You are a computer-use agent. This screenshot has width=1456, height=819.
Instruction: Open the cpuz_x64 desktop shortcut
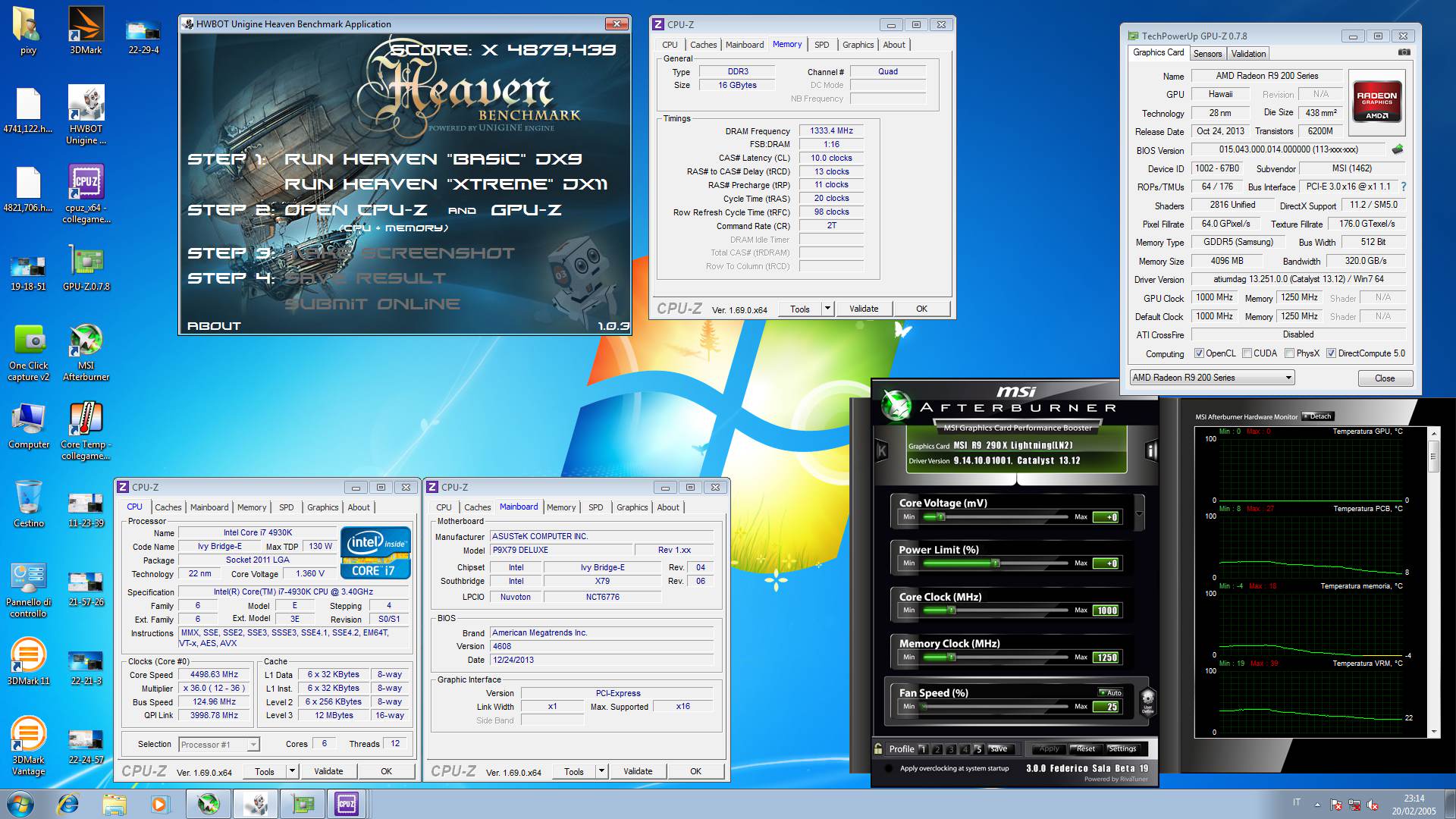(x=86, y=194)
